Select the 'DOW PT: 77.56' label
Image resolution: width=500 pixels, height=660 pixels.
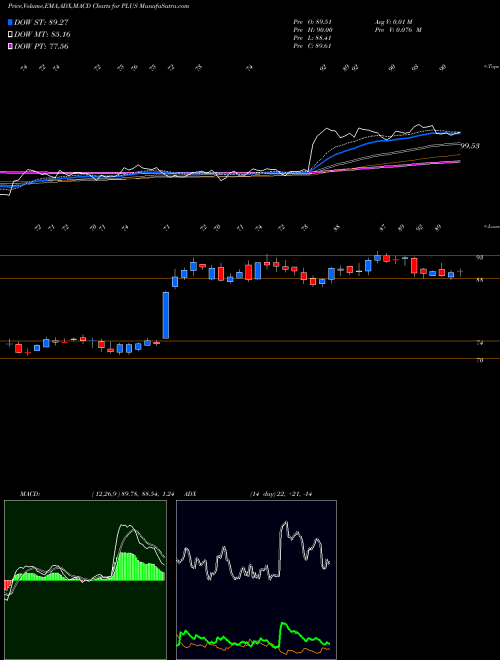click(x=41, y=46)
